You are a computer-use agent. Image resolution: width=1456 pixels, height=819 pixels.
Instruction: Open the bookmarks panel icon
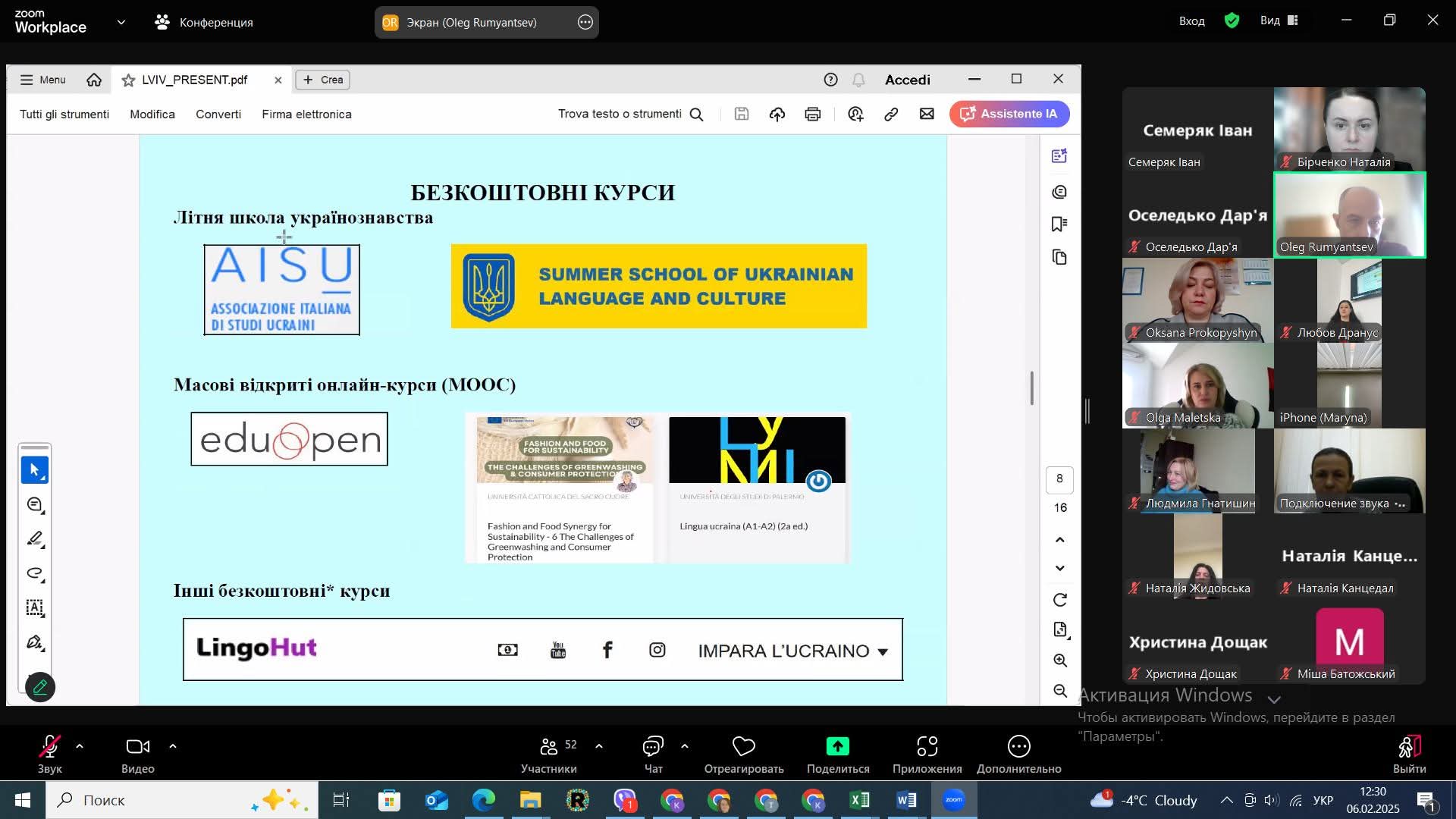(1059, 224)
